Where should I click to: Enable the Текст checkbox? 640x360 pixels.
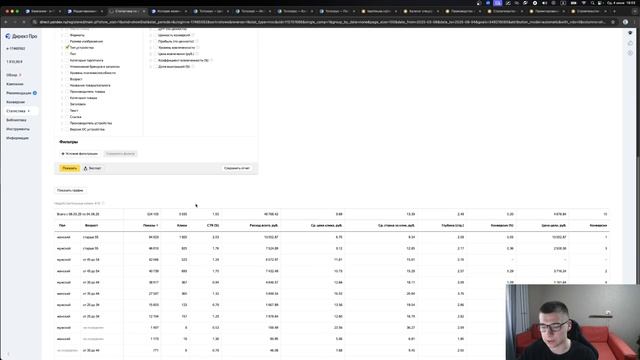67,110
